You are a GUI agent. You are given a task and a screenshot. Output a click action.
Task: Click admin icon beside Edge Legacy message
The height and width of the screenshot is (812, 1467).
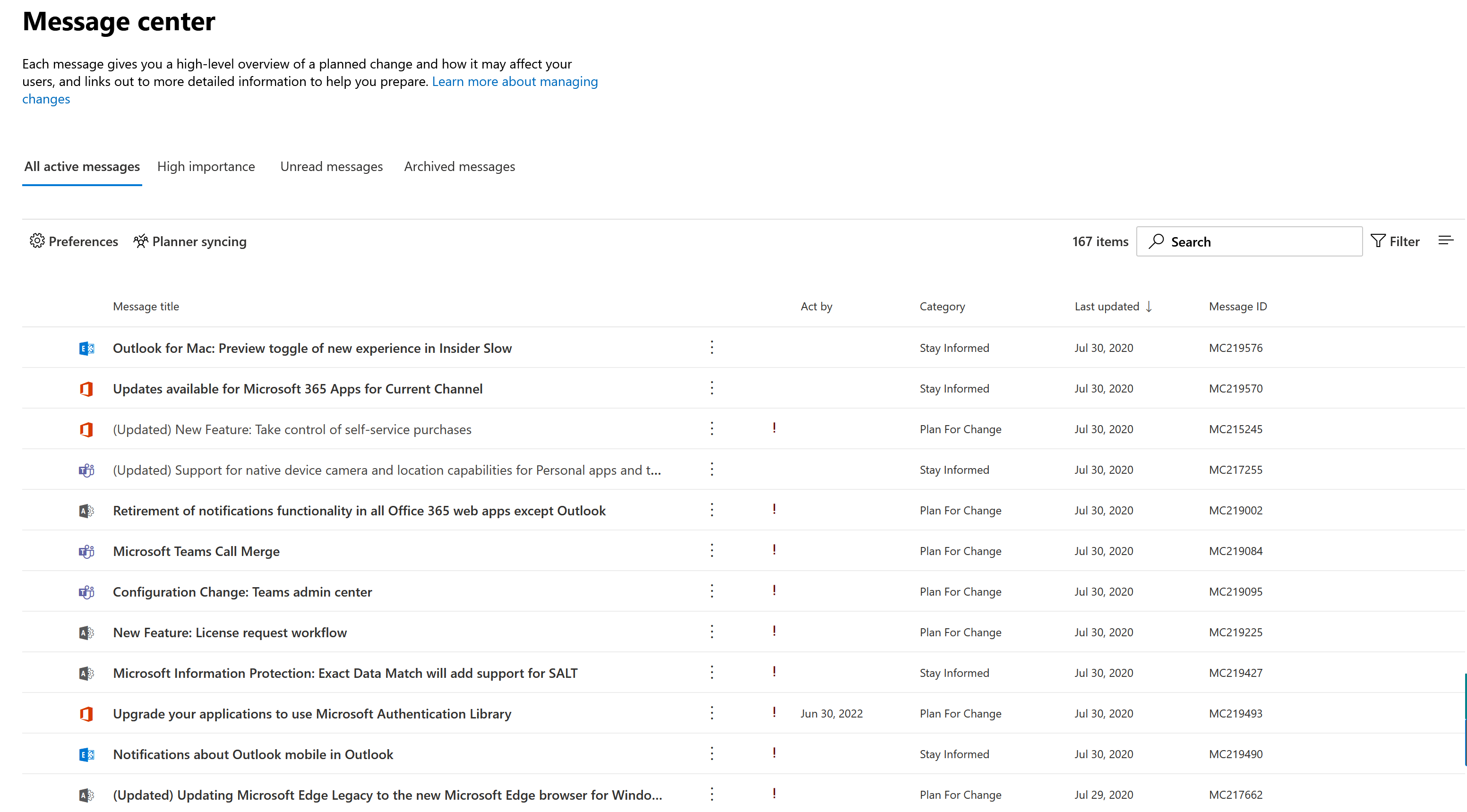pos(86,795)
